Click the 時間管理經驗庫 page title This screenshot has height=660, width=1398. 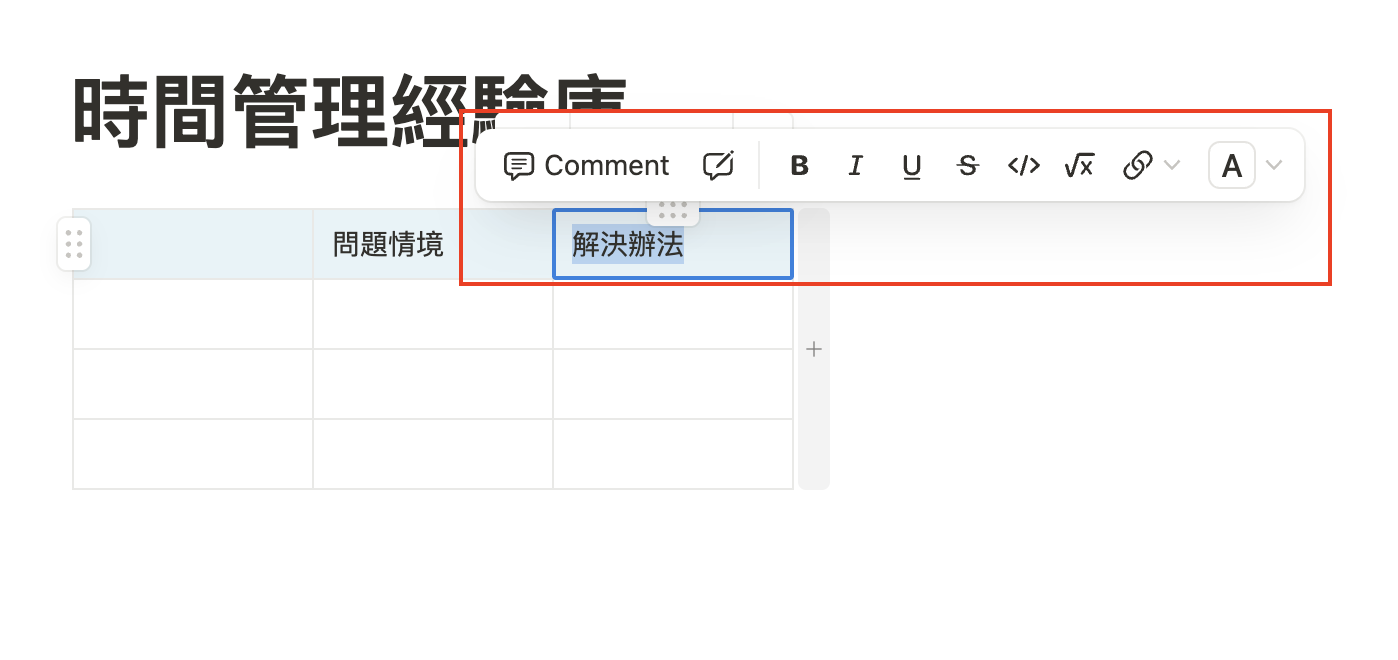[x=350, y=112]
